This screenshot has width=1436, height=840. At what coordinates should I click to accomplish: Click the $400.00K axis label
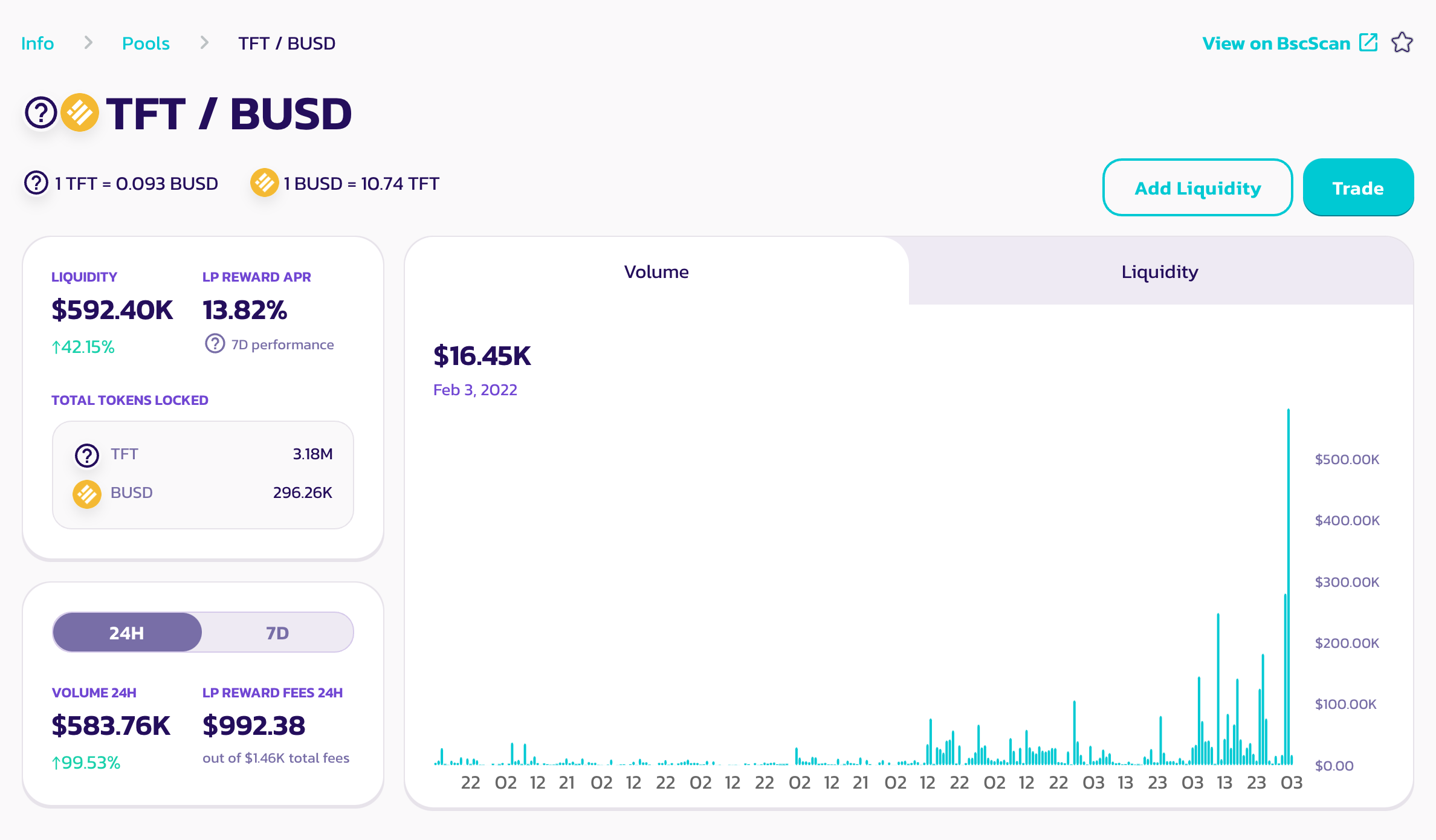click(x=1347, y=520)
